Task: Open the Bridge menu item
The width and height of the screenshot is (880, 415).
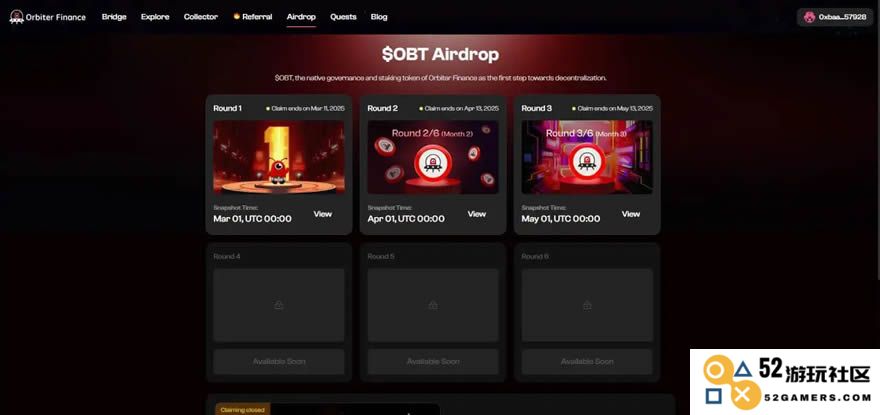Action: pyautogui.click(x=114, y=17)
